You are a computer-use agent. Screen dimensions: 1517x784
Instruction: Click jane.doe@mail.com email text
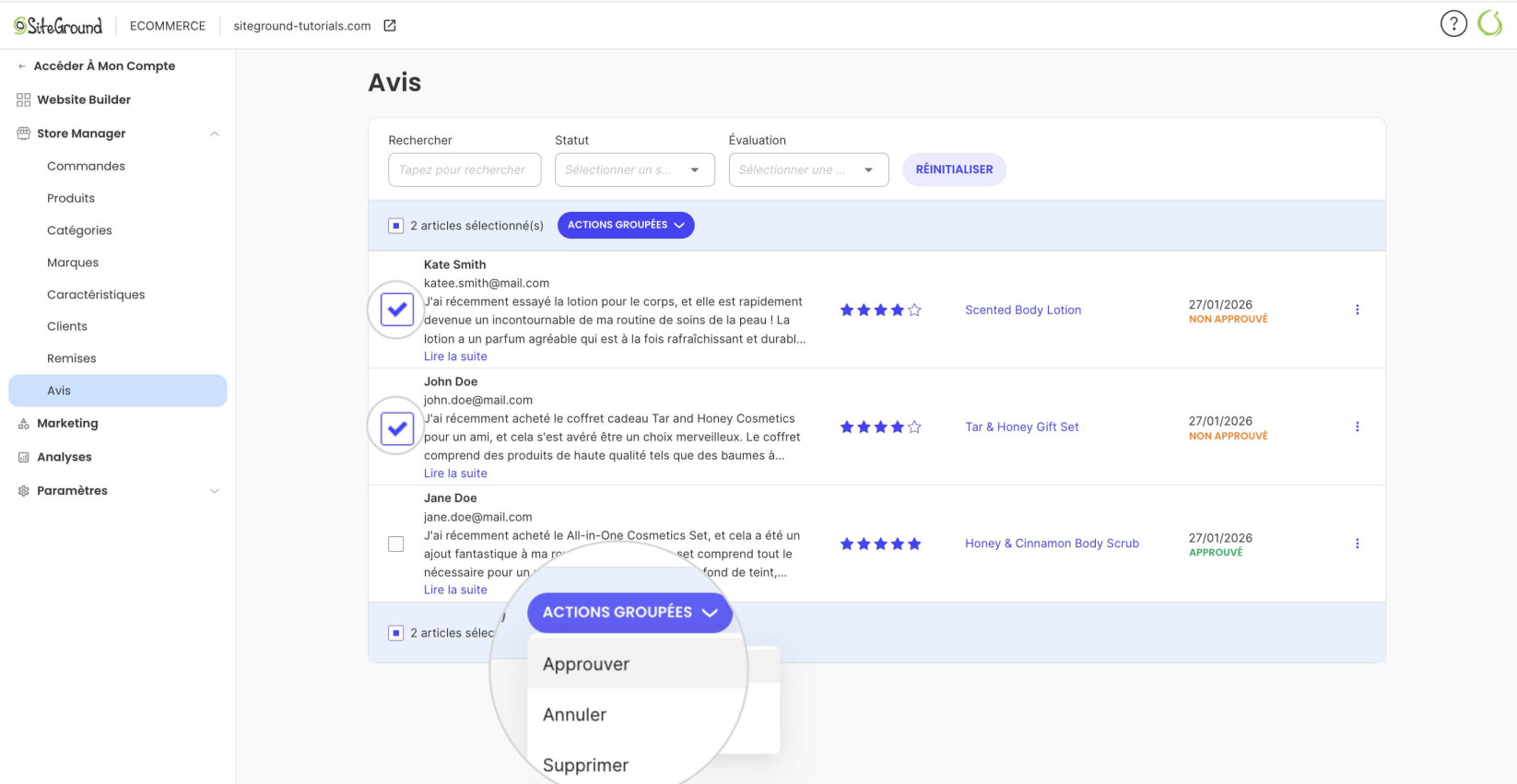[x=478, y=517]
